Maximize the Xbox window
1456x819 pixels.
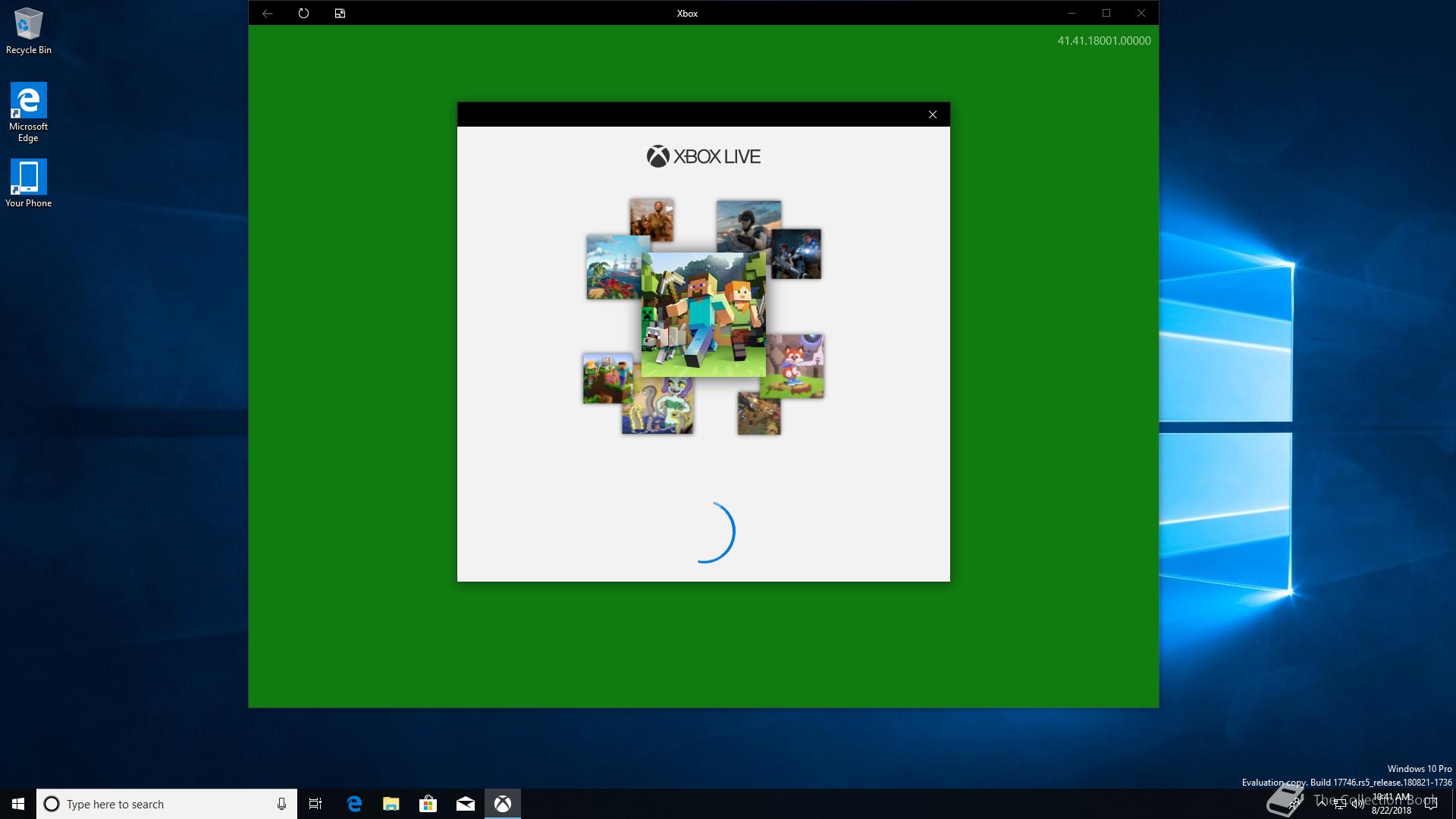tap(1106, 13)
